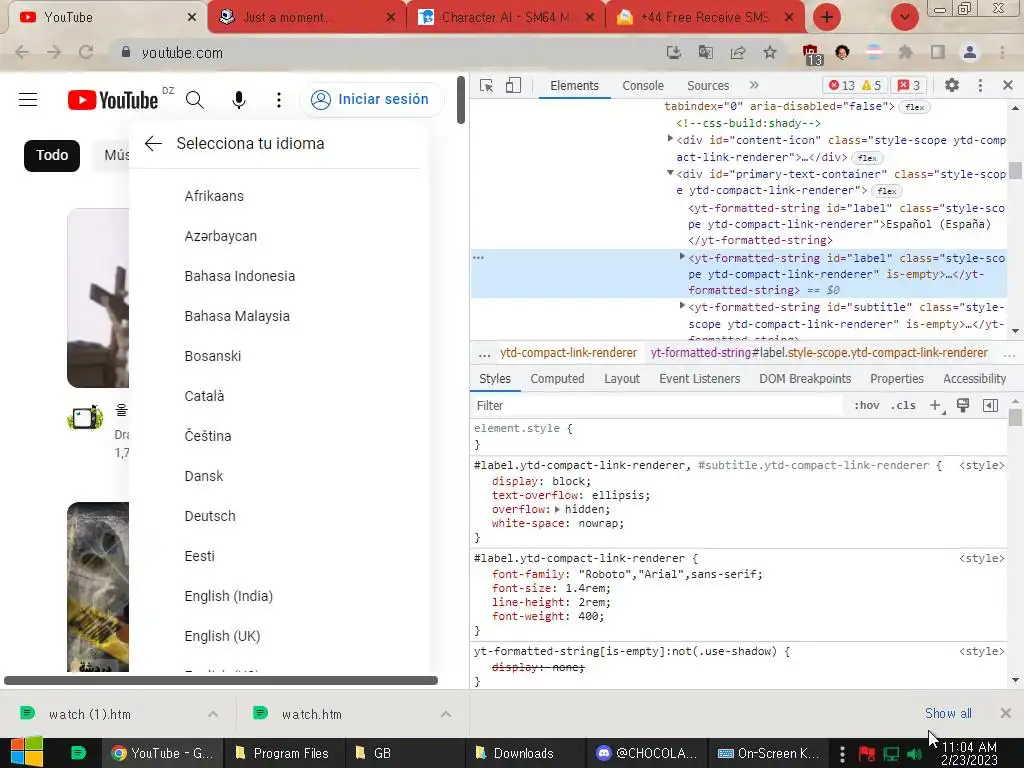
Task: Choose Bahasa Indonesia language option
Action: coord(240,276)
